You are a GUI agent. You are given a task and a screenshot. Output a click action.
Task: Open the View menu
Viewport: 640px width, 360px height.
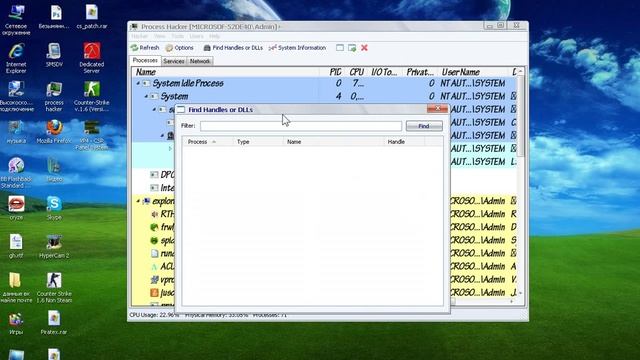pos(160,36)
